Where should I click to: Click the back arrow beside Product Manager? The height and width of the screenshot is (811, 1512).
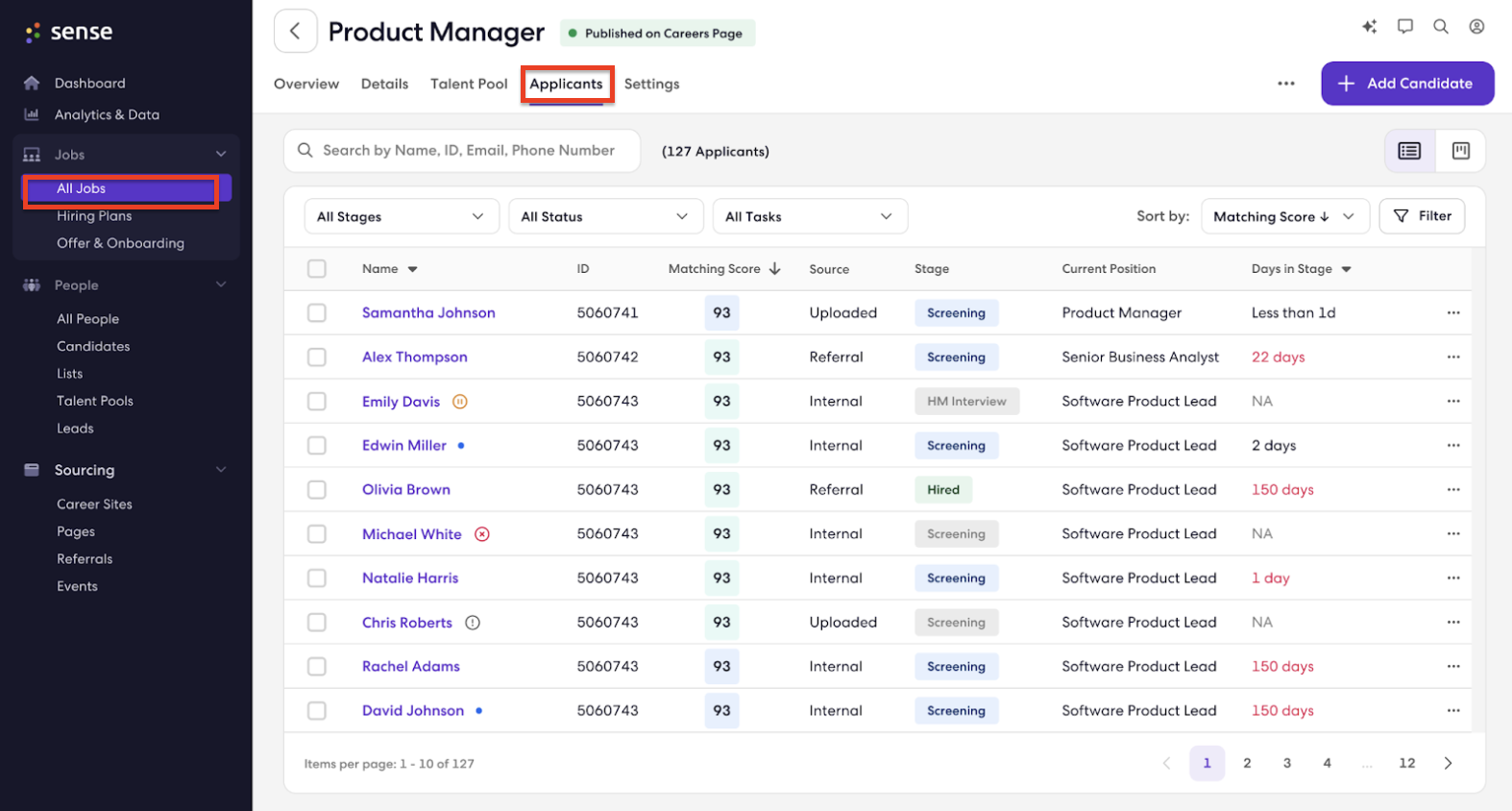click(x=295, y=32)
